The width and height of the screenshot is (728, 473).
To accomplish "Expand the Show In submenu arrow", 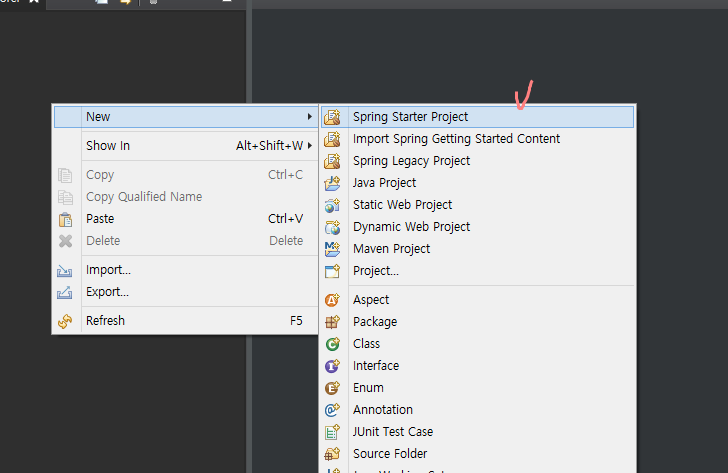I will tap(310, 146).
